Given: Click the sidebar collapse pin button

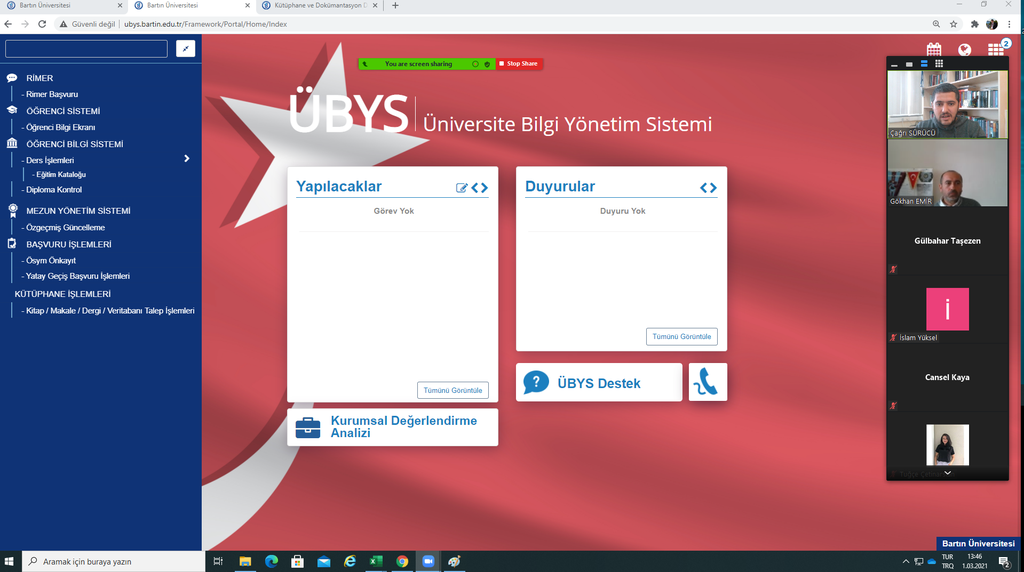Looking at the screenshot, I should 186,48.
